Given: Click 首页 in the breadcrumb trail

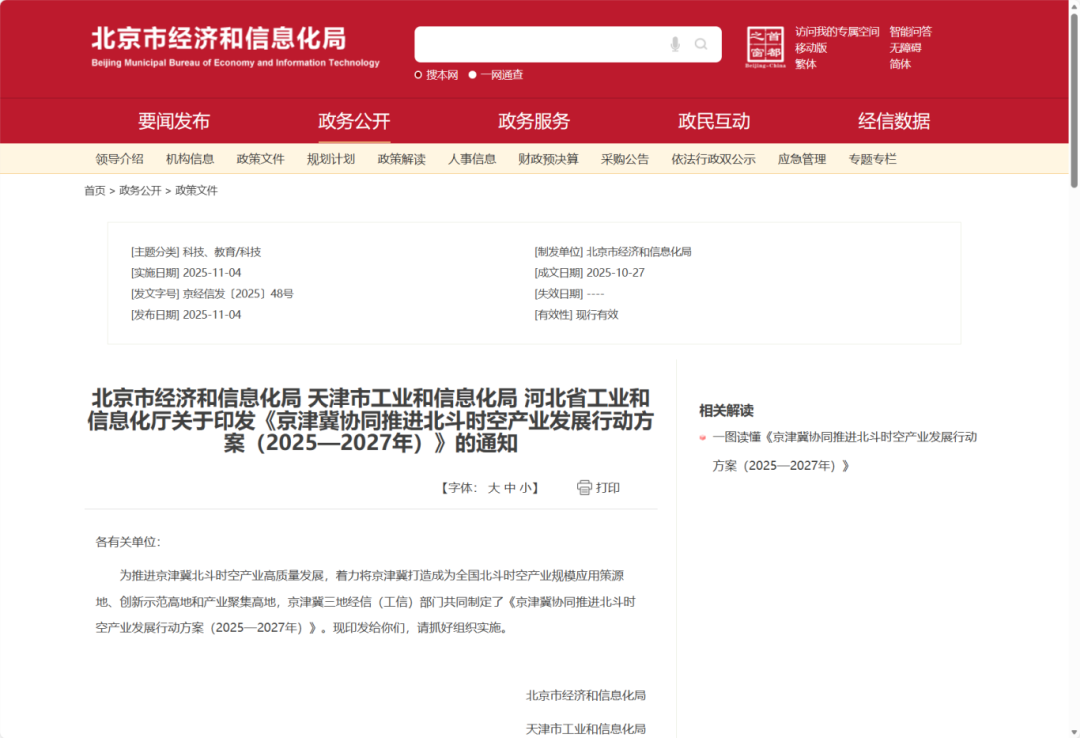Looking at the screenshot, I should click(x=93, y=190).
